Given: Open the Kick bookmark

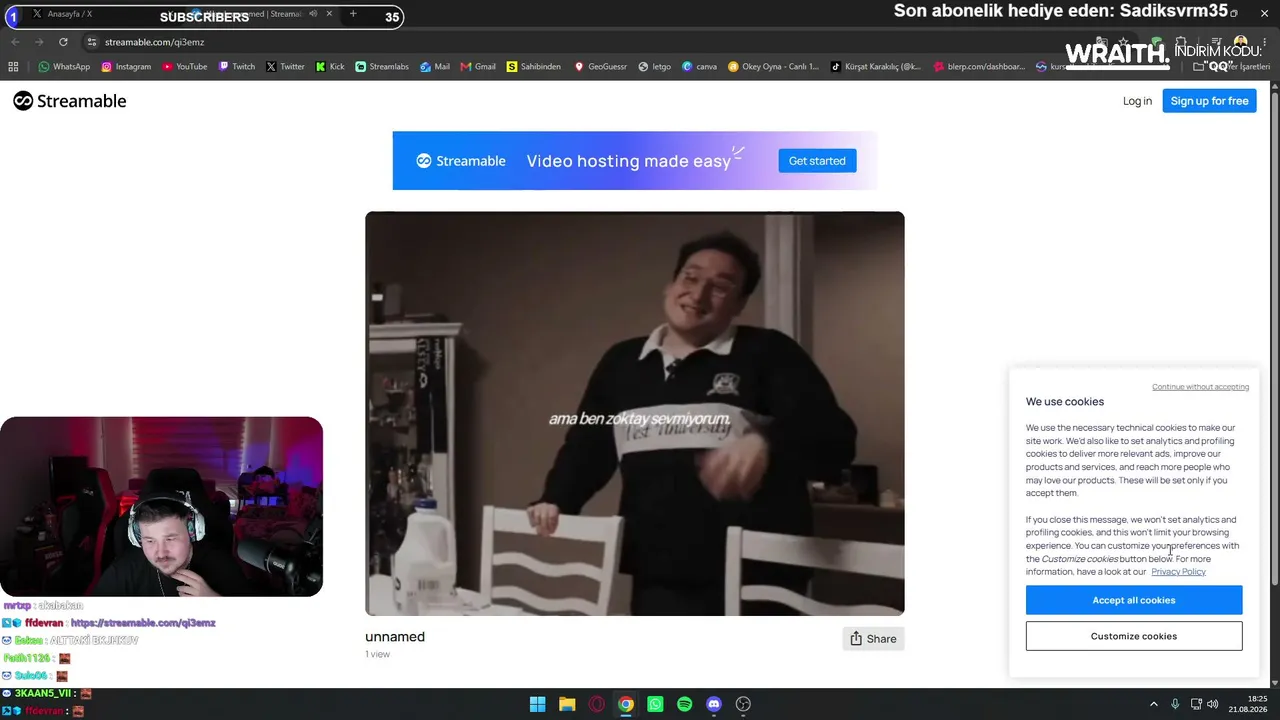Looking at the screenshot, I should click(x=330, y=67).
